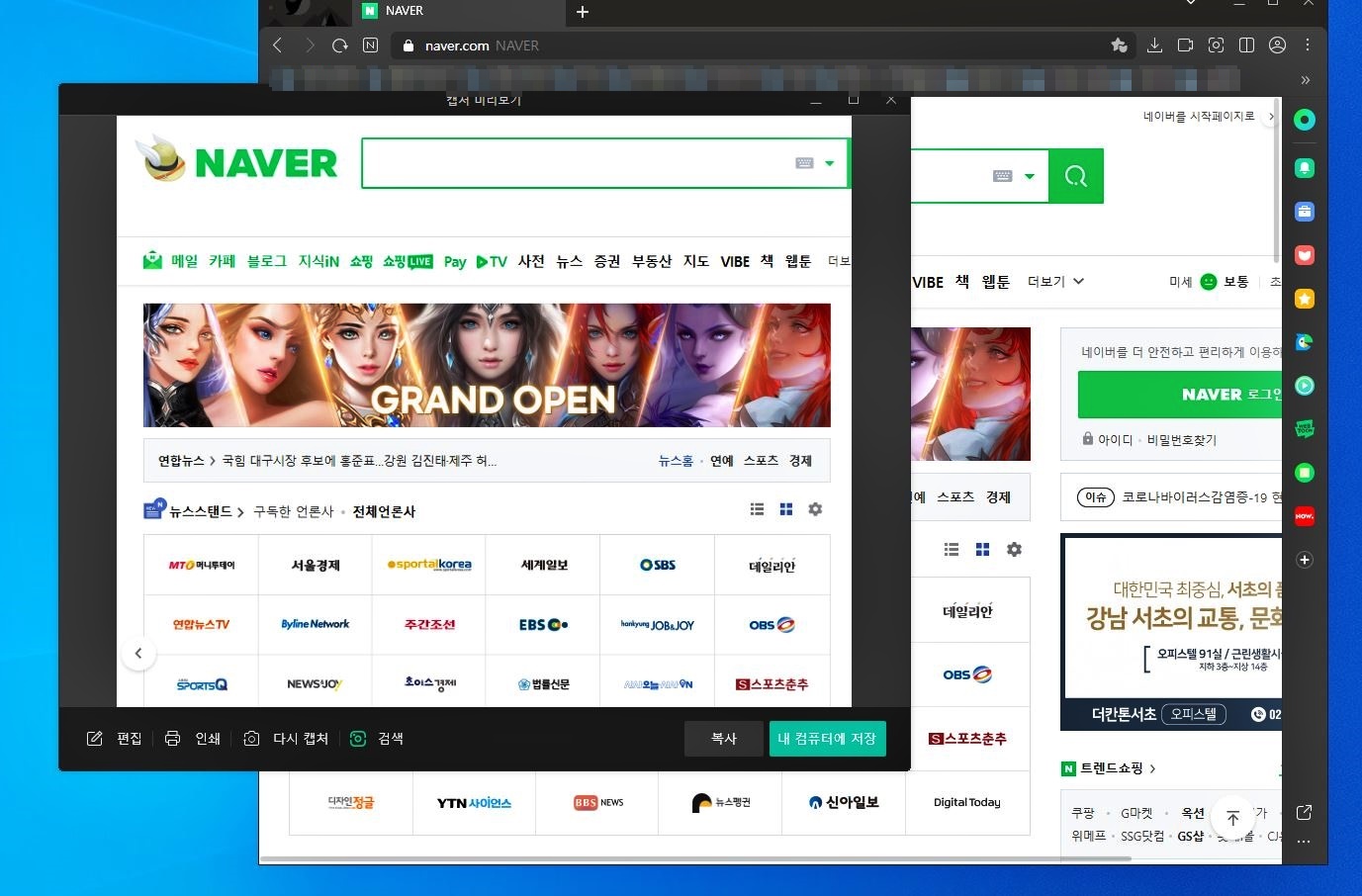This screenshot has height=896, width=1362.
Task: Switch newsstand to grid view in browser page
Action: [x=982, y=550]
